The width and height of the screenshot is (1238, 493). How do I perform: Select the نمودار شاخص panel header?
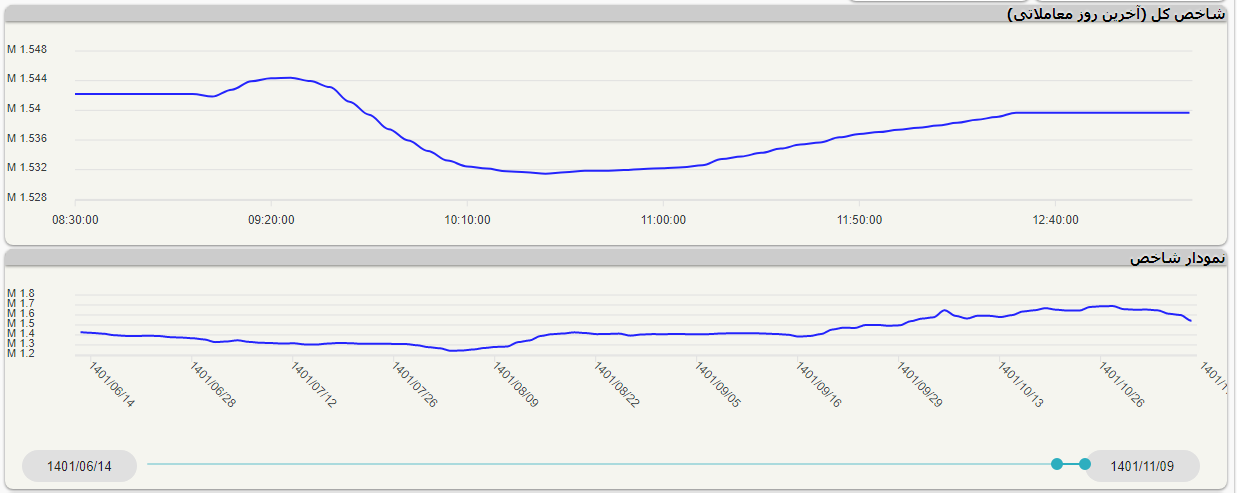coord(1177,258)
